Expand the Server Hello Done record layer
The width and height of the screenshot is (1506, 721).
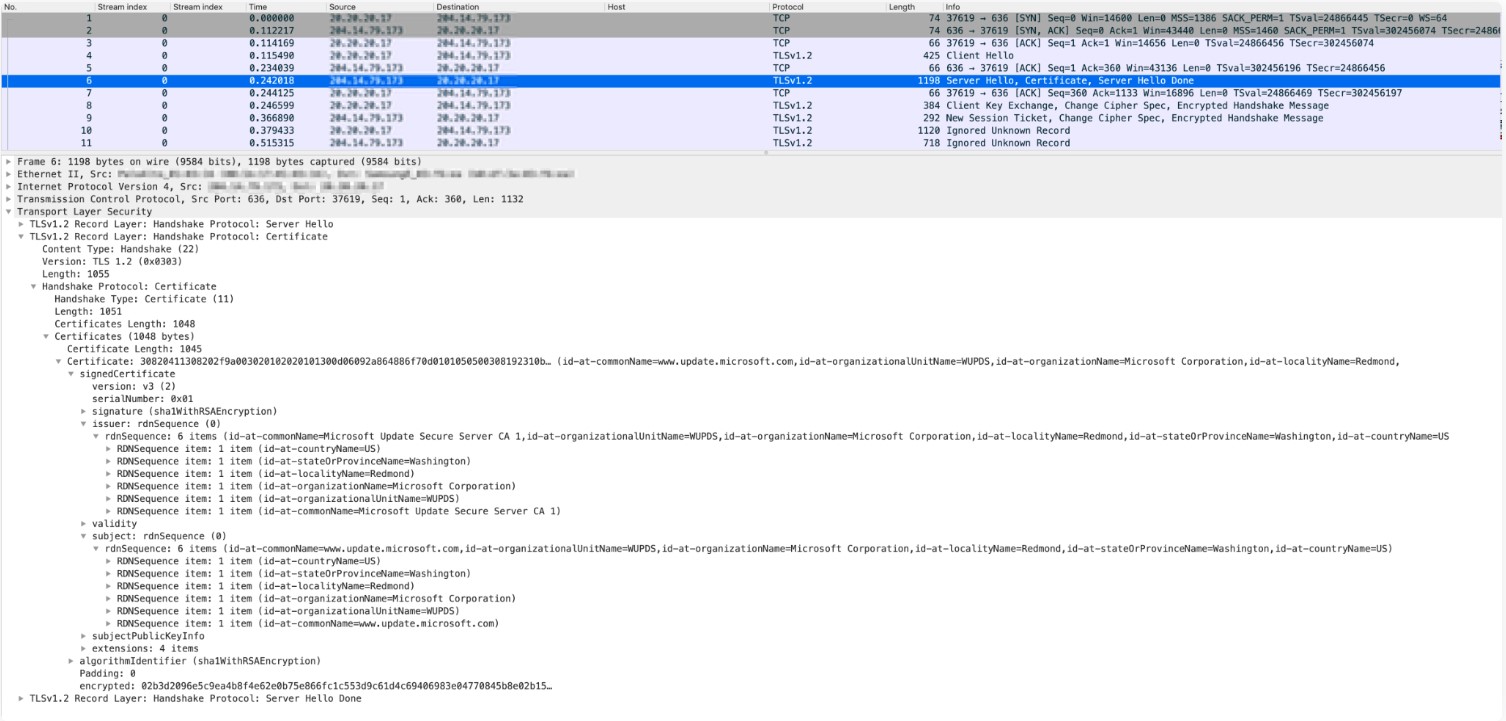(x=21, y=699)
